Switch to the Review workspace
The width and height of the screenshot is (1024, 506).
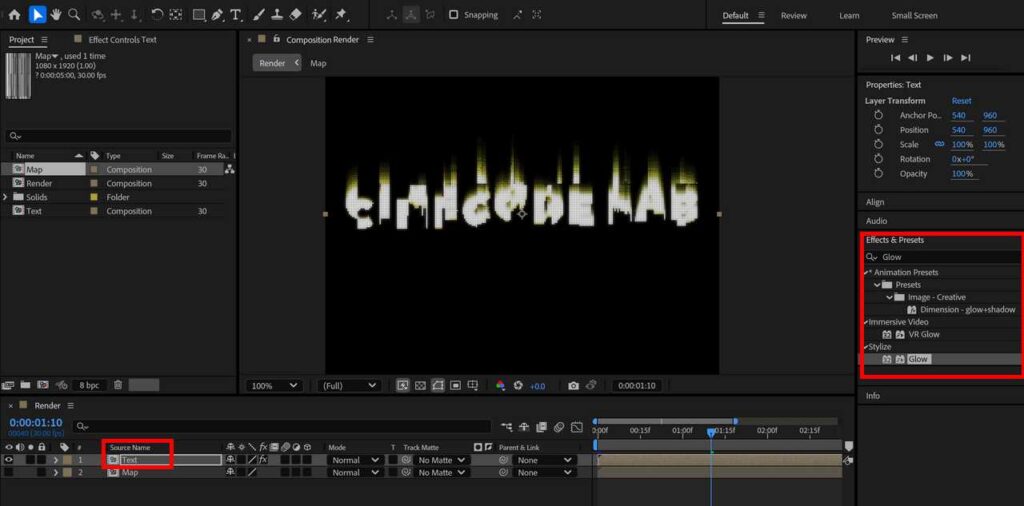pyautogui.click(x=793, y=15)
